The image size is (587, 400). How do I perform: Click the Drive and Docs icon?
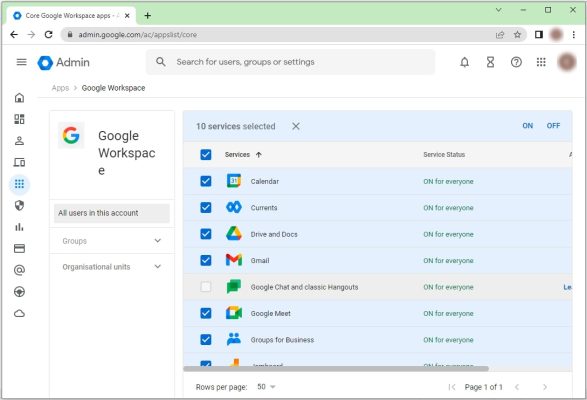click(234, 234)
